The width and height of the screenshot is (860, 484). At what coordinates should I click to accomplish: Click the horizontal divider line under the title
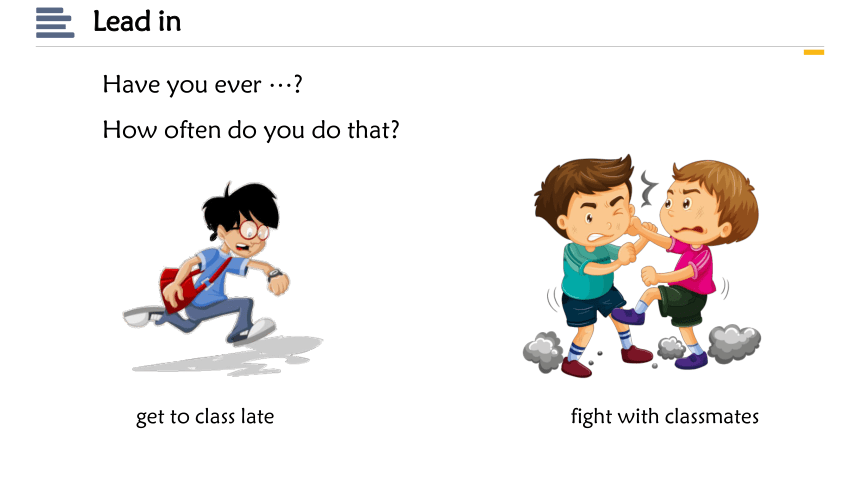430,47
